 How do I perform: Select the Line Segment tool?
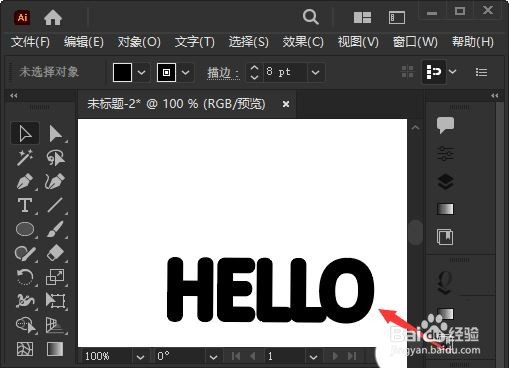[x=55, y=205]
